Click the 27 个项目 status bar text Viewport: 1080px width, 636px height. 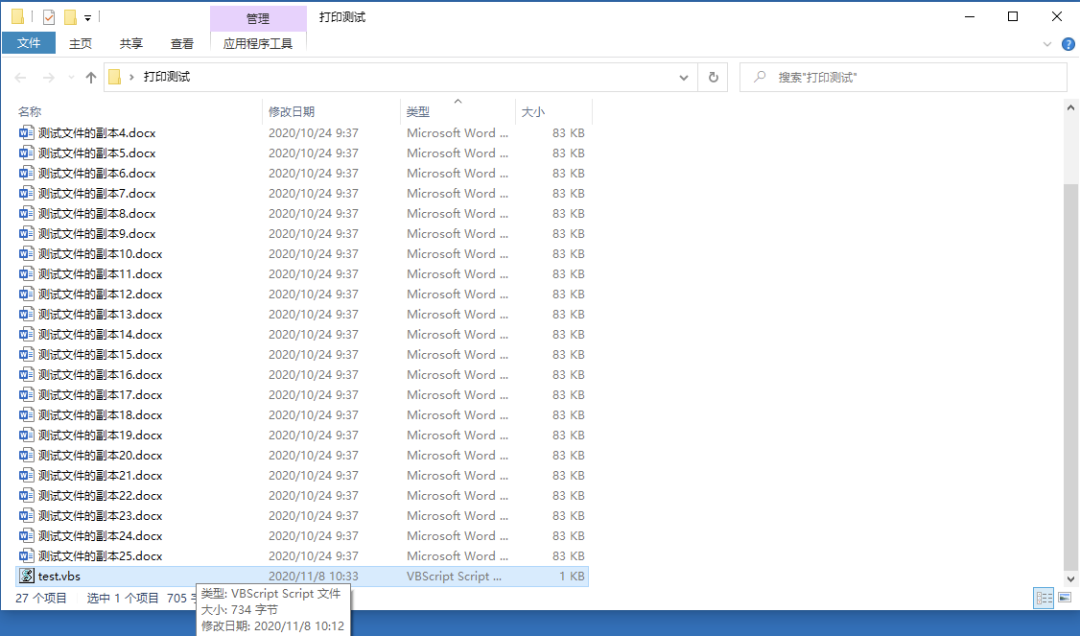click(x=41, y=598)
